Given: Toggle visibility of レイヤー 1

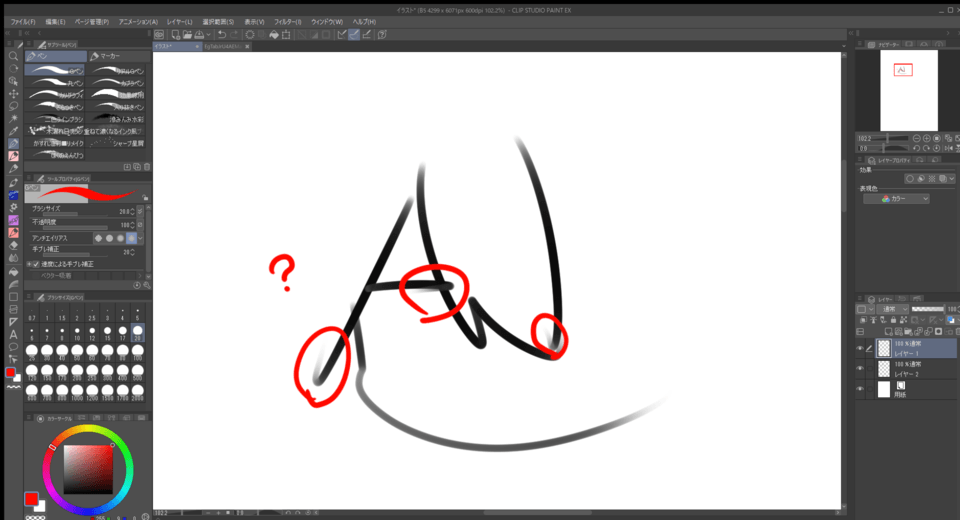Looking at the screenshot, I should point(860,349).
